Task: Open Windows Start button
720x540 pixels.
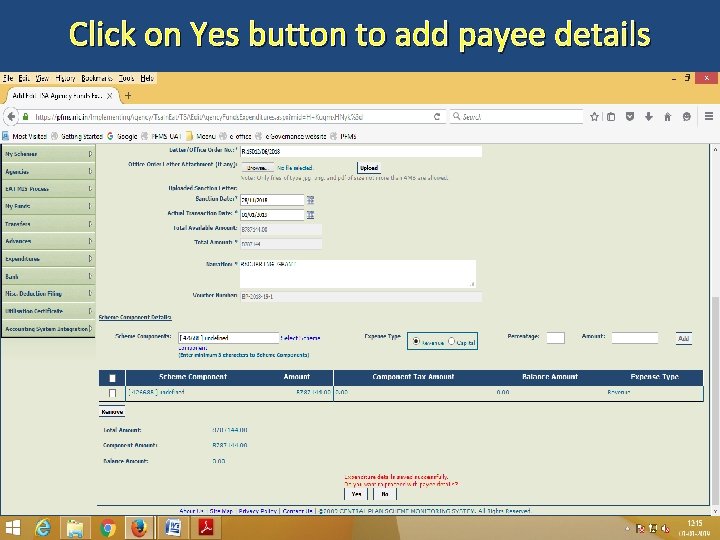Action: tap(13, 528)
